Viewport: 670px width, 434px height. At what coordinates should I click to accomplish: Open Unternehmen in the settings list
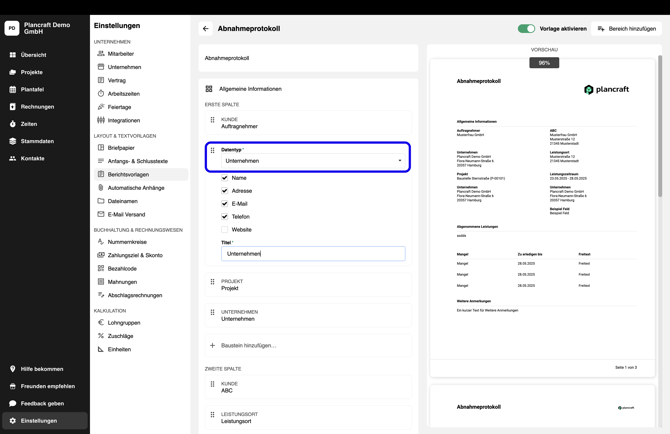141,67
